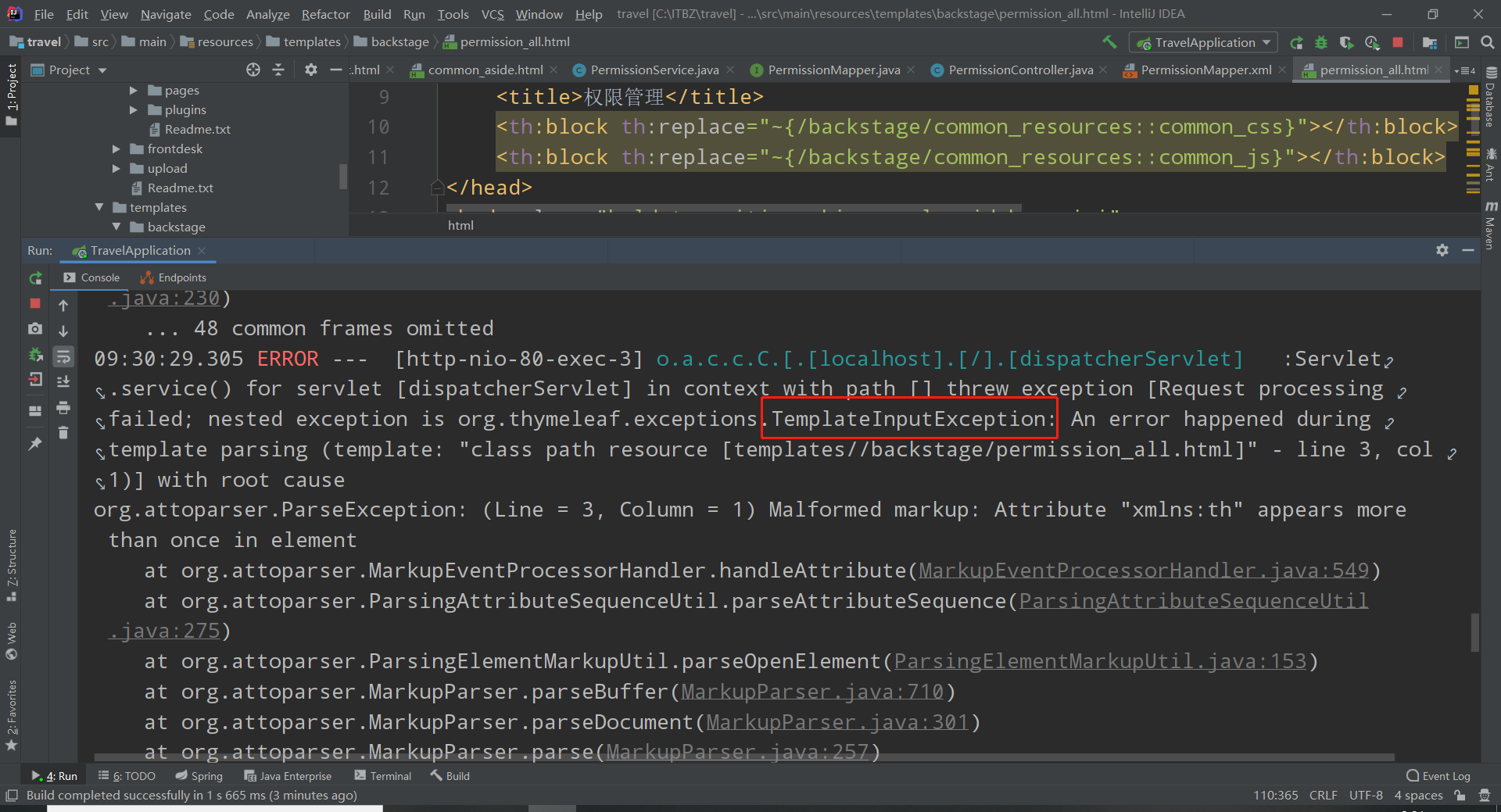This screenshot has width=1501, height=812.
Task: Switch to PermissionService.java tab
Action: 654,70
